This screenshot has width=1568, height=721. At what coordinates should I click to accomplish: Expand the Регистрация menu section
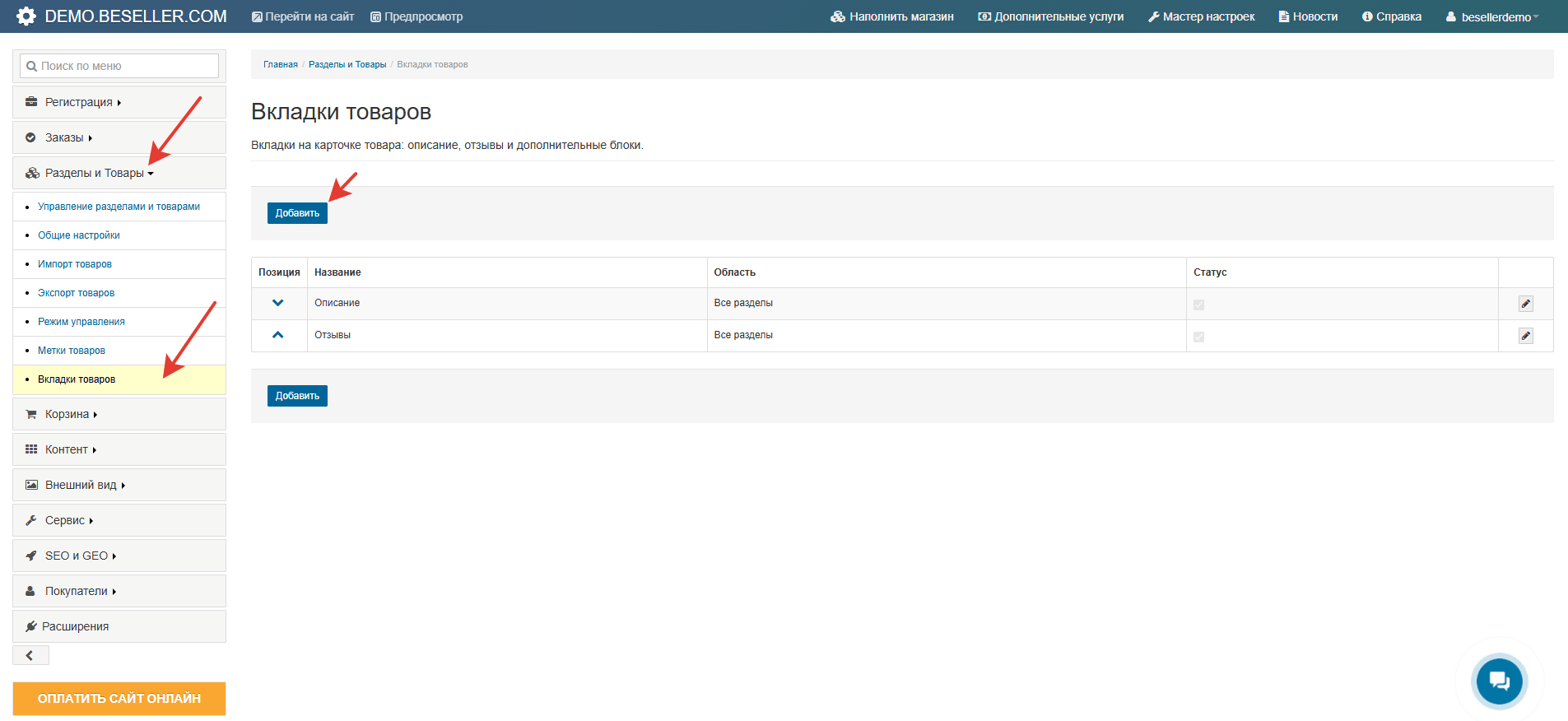coord(119,102)
